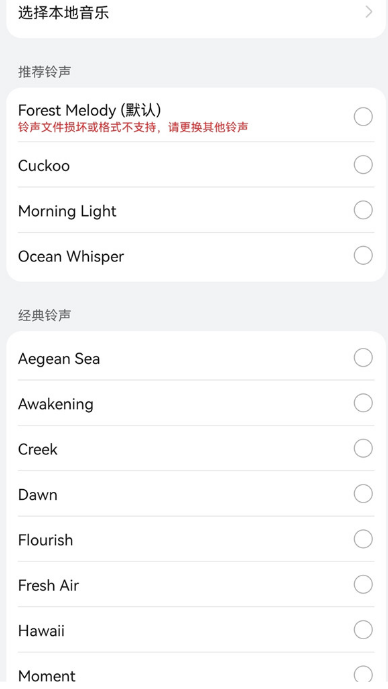Tap the Morning Light ringtone label

point(67,211)
